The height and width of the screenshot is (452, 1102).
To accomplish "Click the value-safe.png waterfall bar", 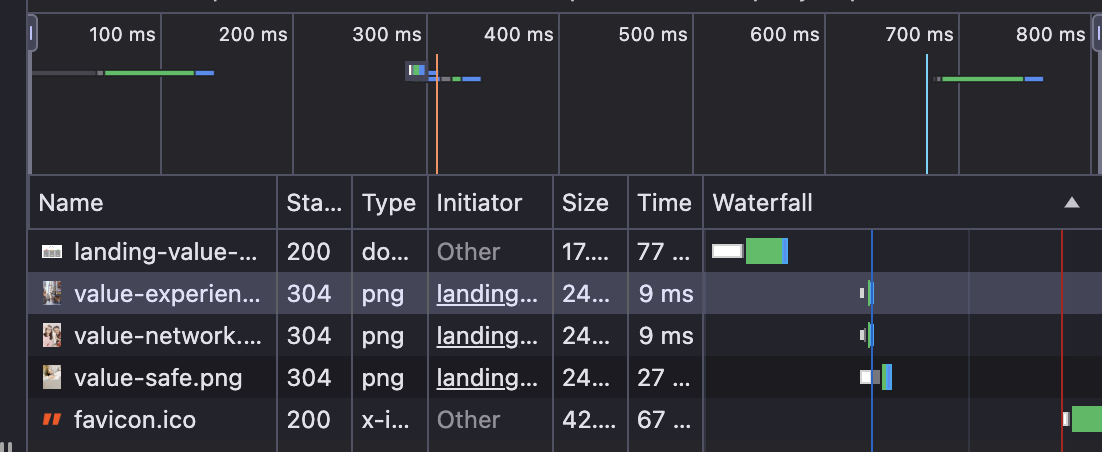I will (876, 377).
